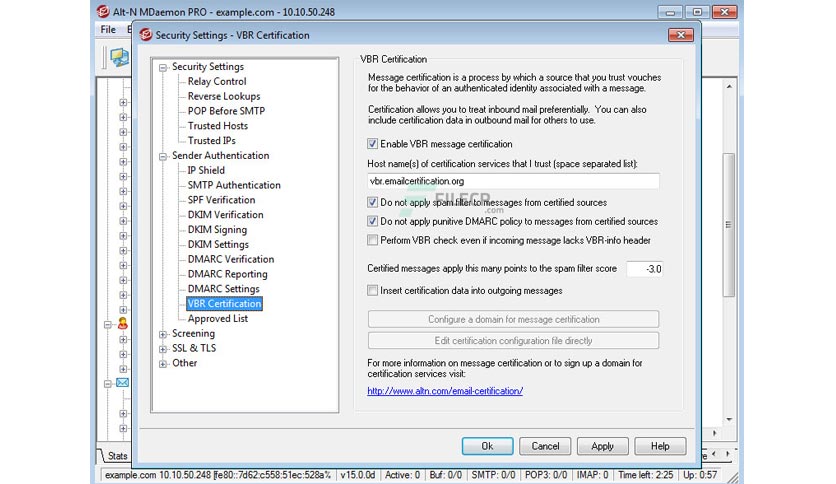Collapse the mail envelope node in background tree
This screenshot has width=836, height=484.
click(x=108, y=384)
